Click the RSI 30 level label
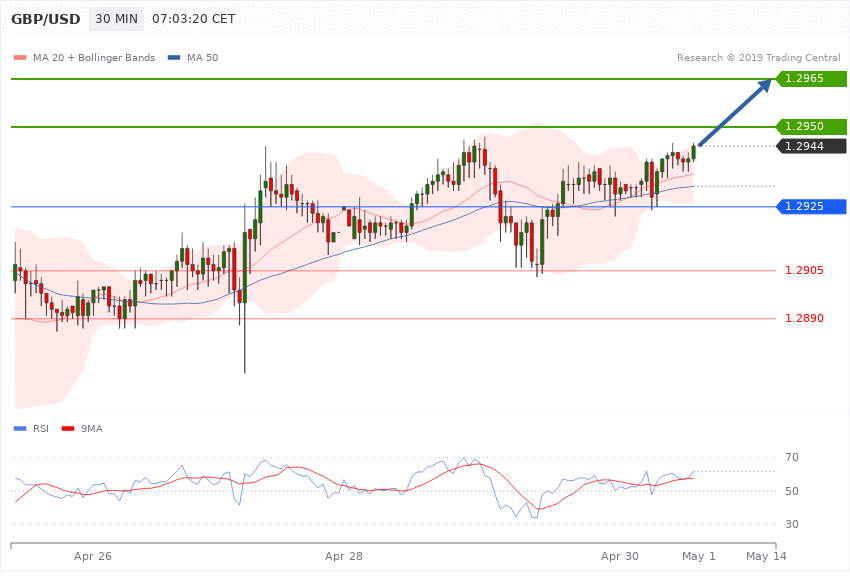The height and width of the screenshot is (576, 850). click(x=791, y=524)
